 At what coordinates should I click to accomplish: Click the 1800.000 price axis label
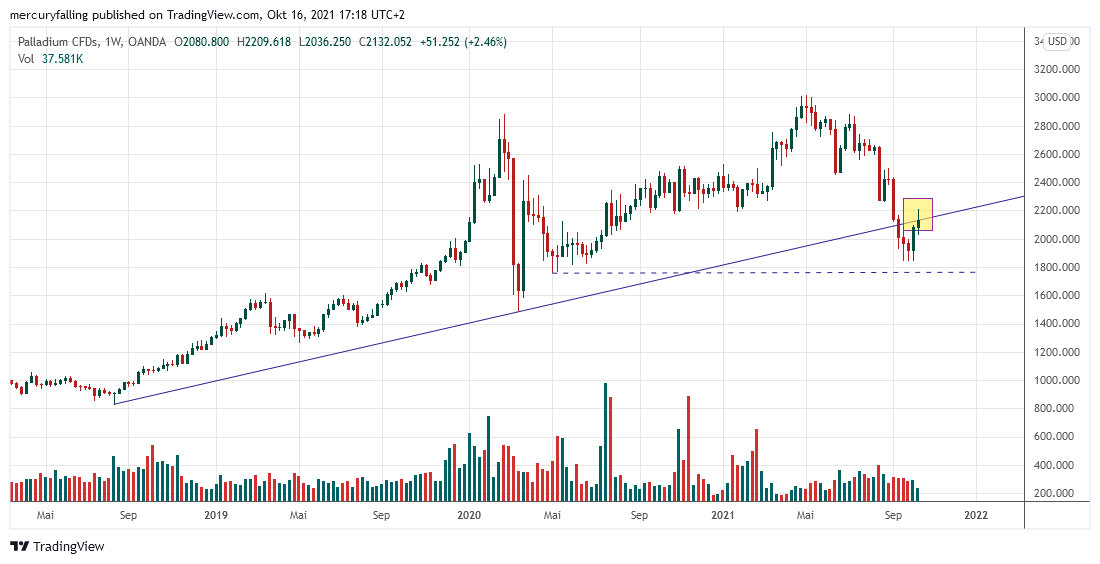point(1058,268)
